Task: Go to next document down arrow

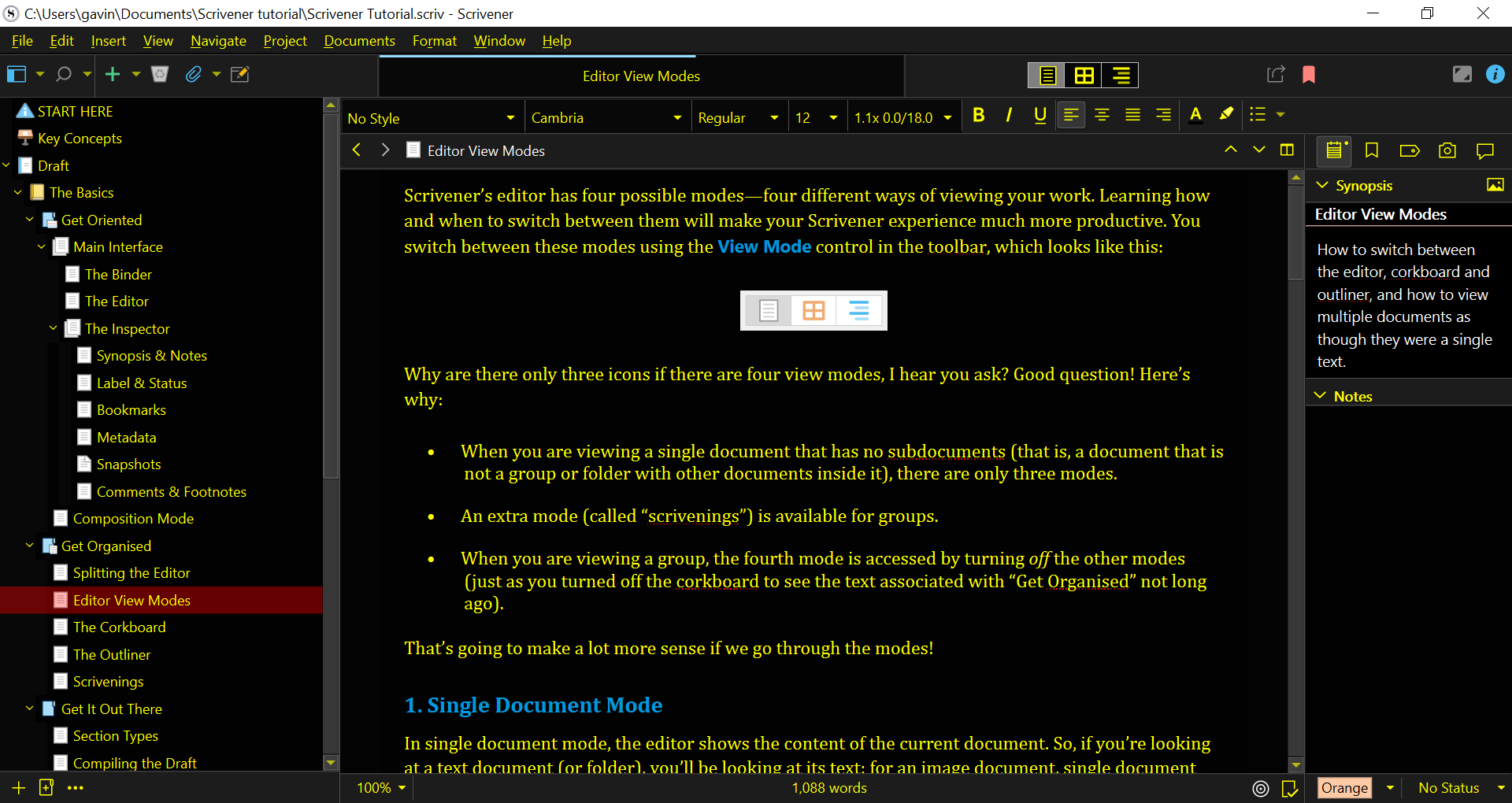Action: coord(1258,150)
